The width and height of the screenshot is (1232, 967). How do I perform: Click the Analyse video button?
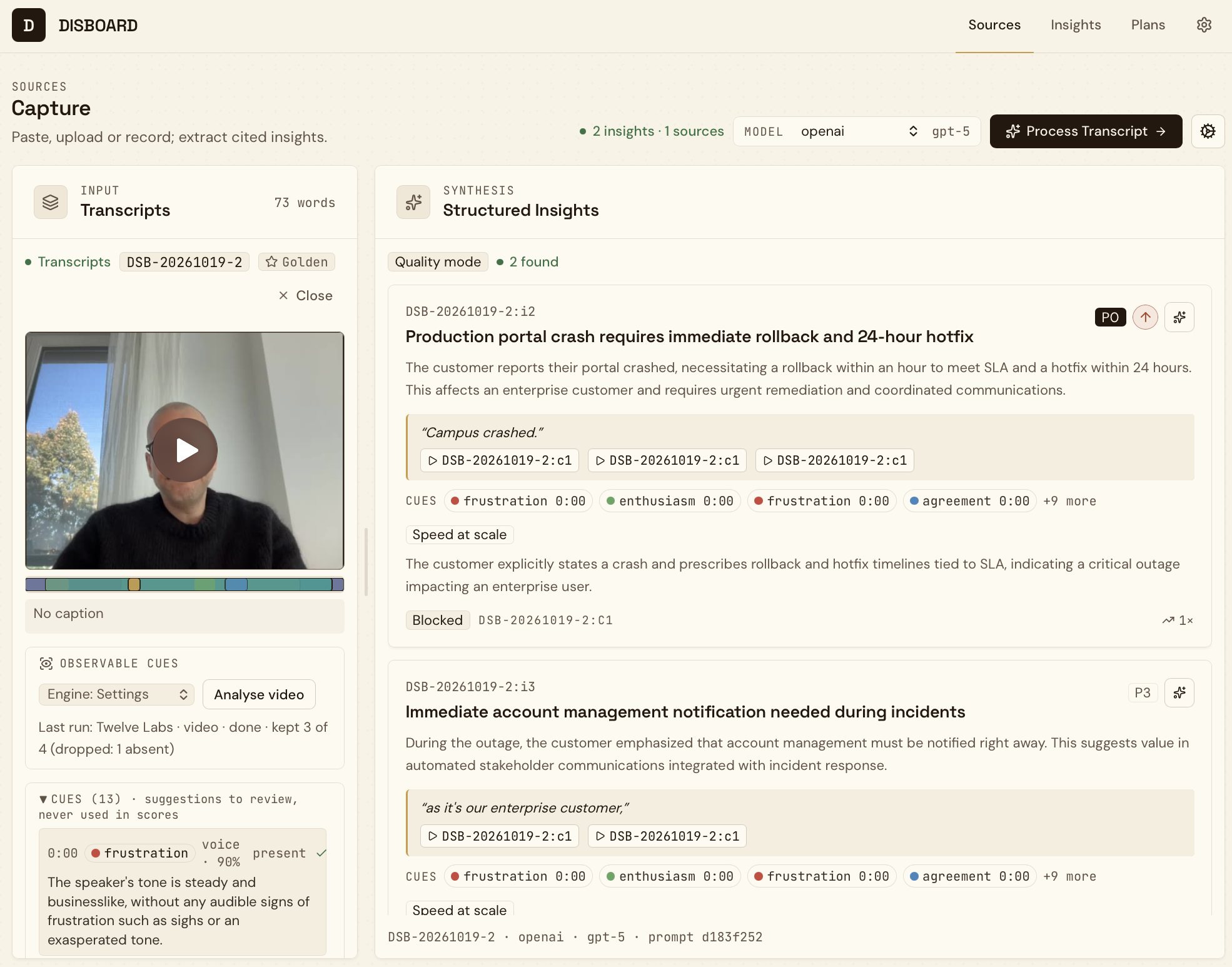[x=259, y=694]
